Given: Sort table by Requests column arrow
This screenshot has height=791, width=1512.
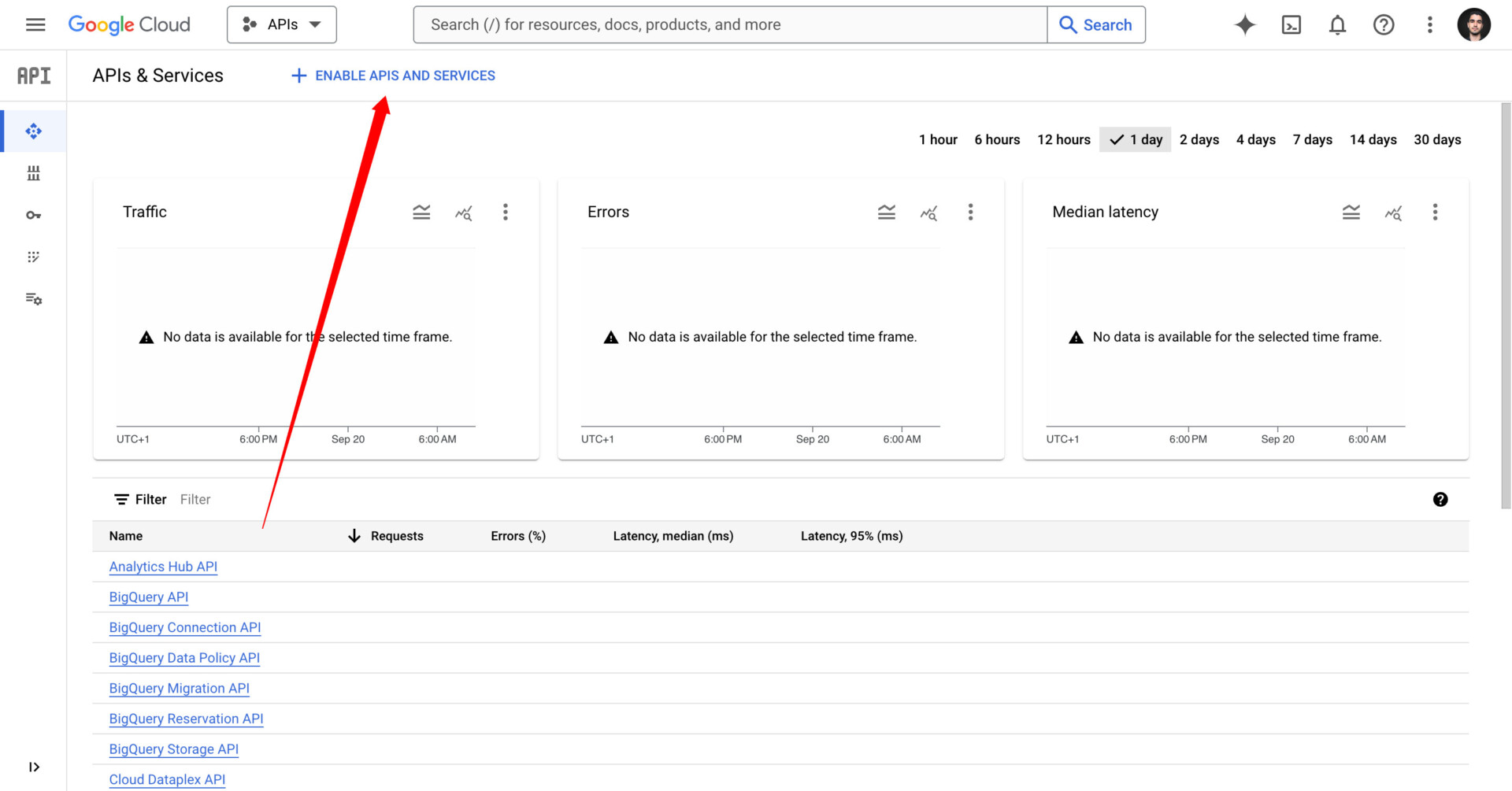Looking at the screenshot, I should click(x=354, y=536).
